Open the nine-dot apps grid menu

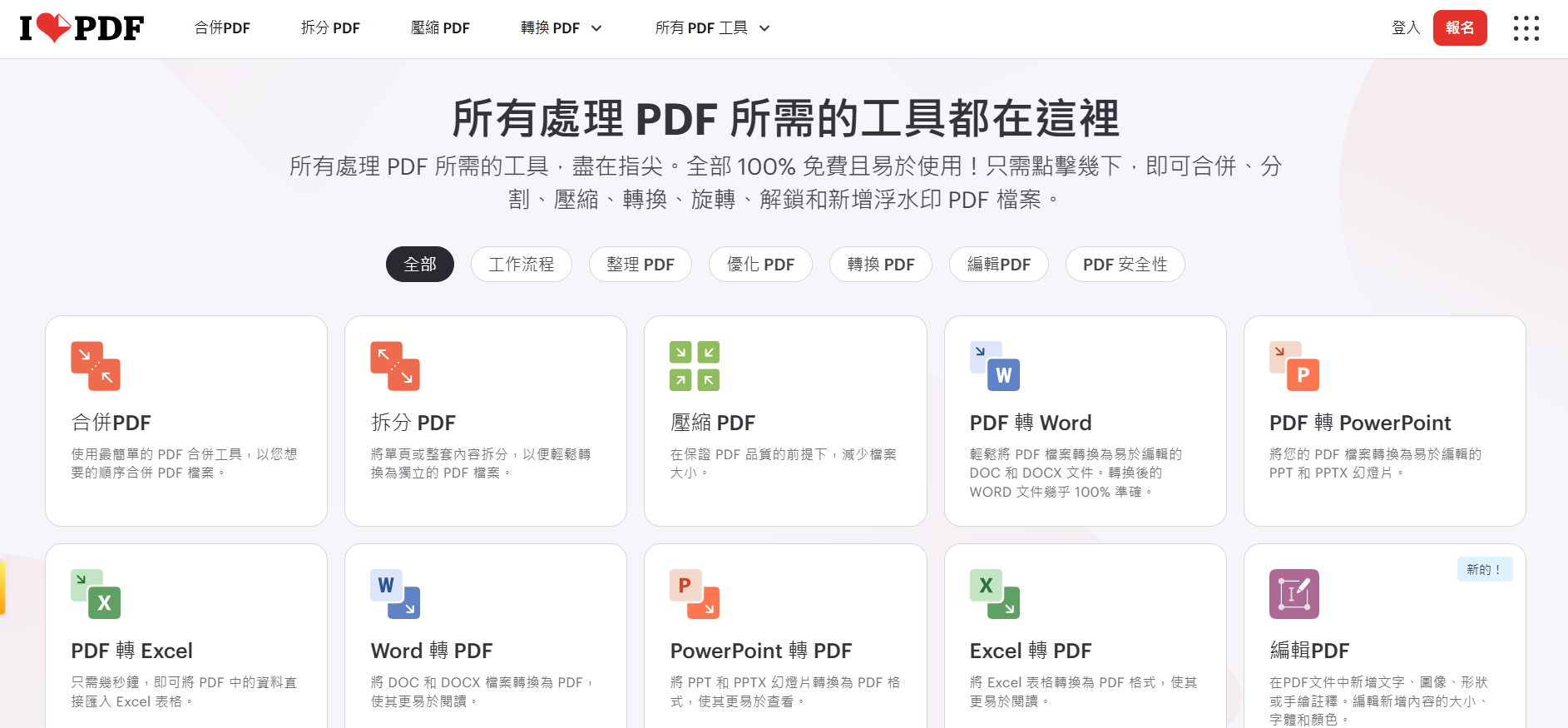(x=1526, y=28)
